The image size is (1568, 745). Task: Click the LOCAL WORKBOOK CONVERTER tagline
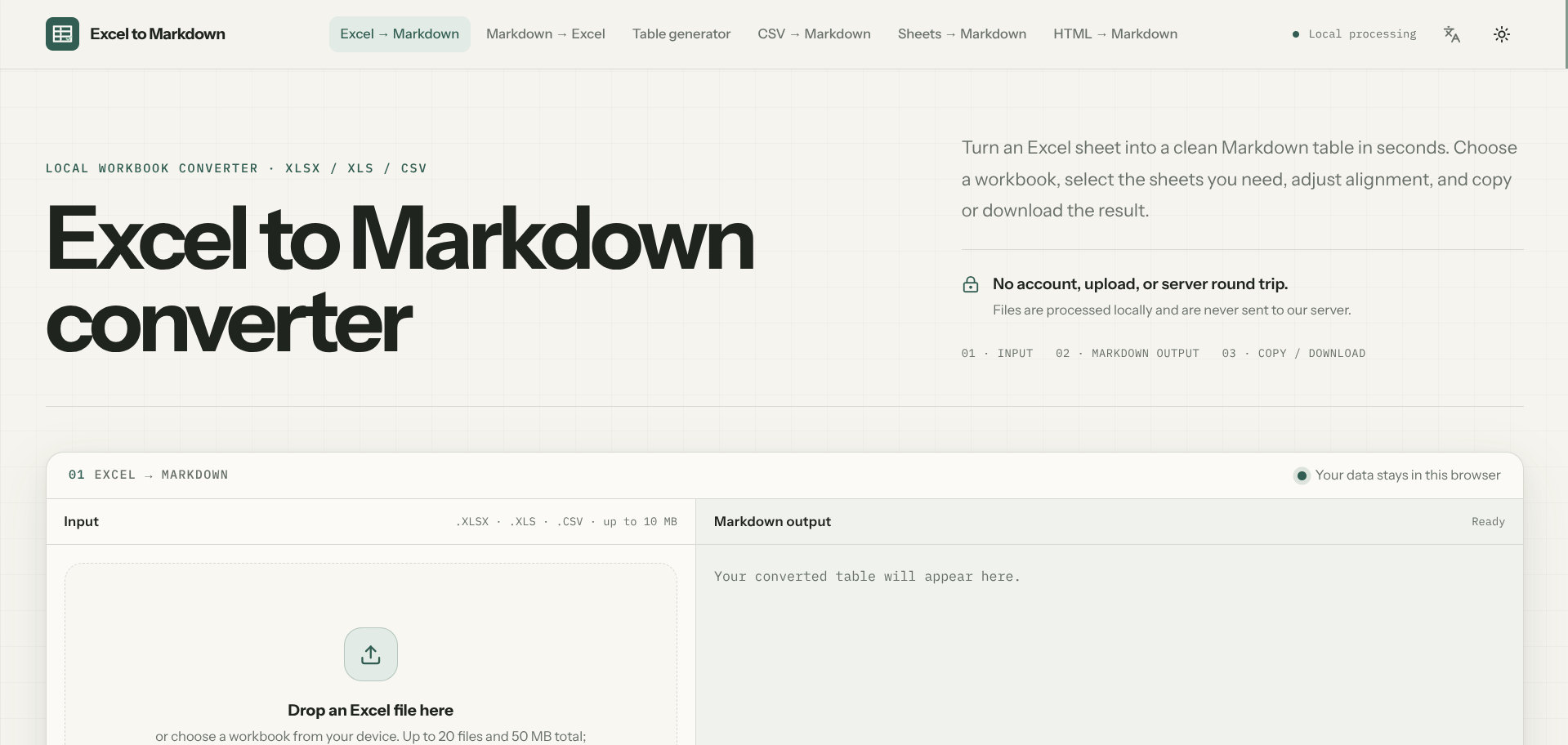click(x=236, y=168)
